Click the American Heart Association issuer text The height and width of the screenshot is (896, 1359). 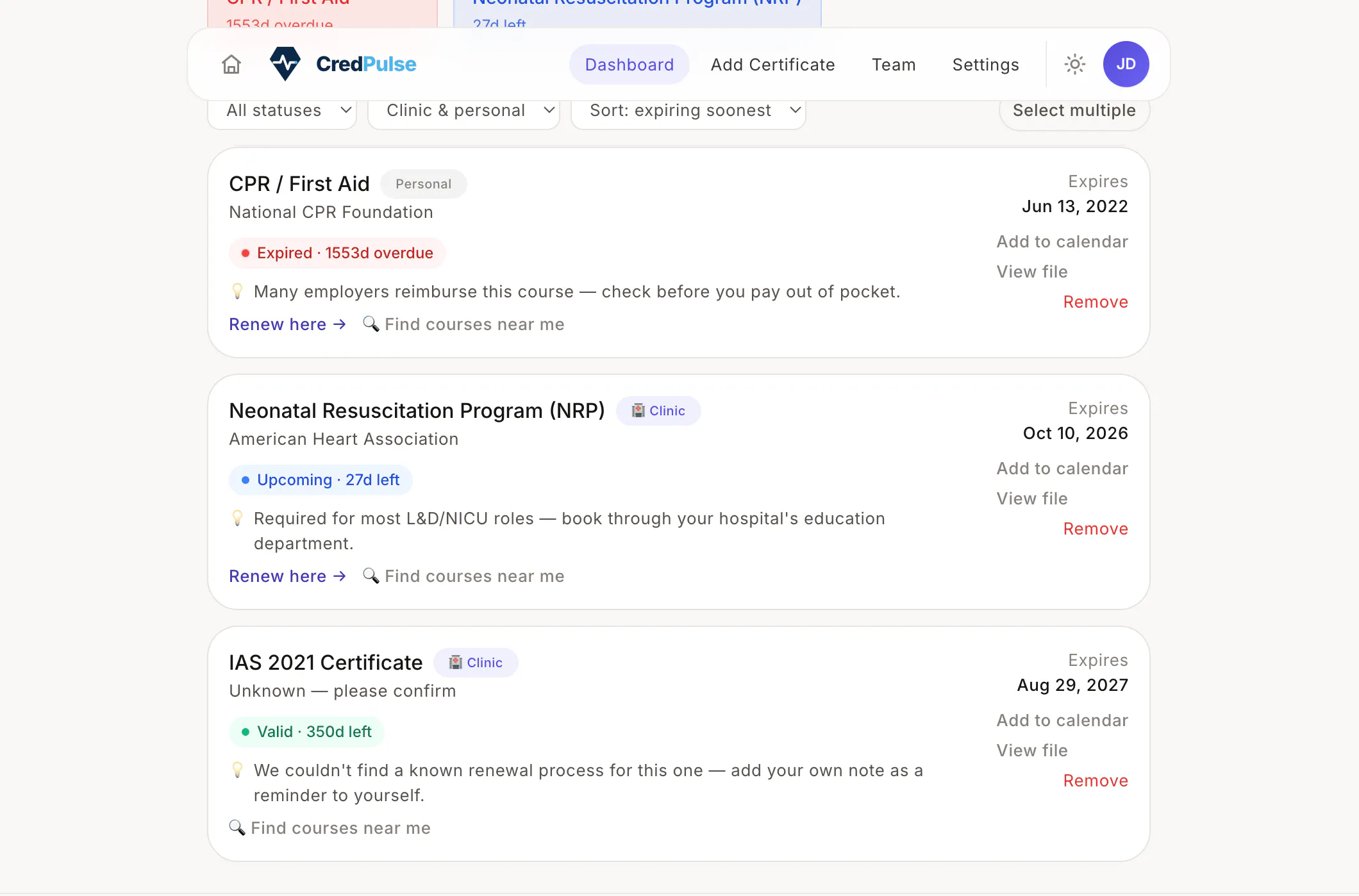(344, 439)
